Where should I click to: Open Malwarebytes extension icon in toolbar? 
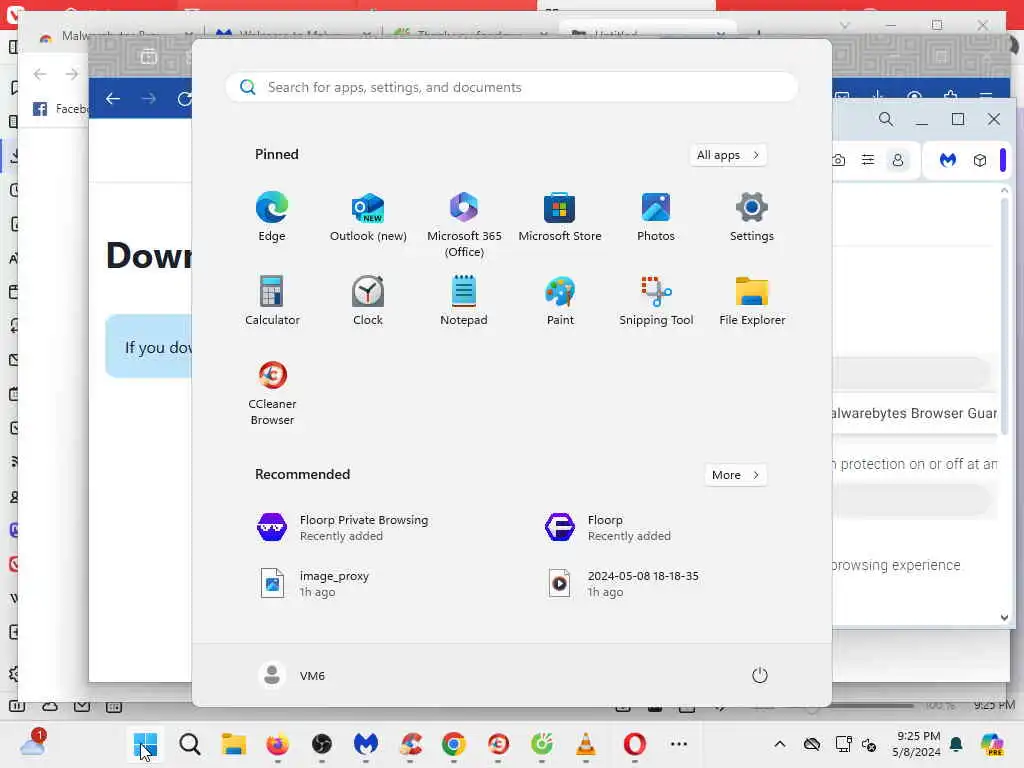[948, 160]
